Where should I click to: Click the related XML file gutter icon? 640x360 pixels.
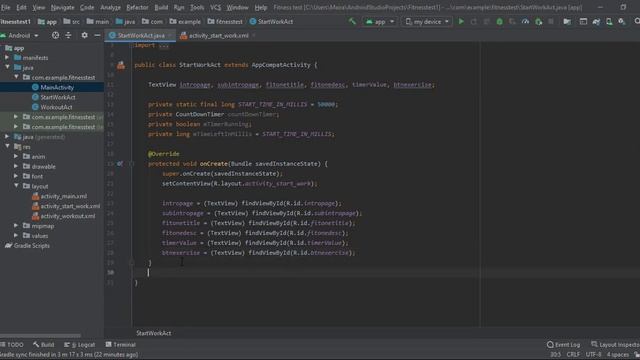point(121,65)
